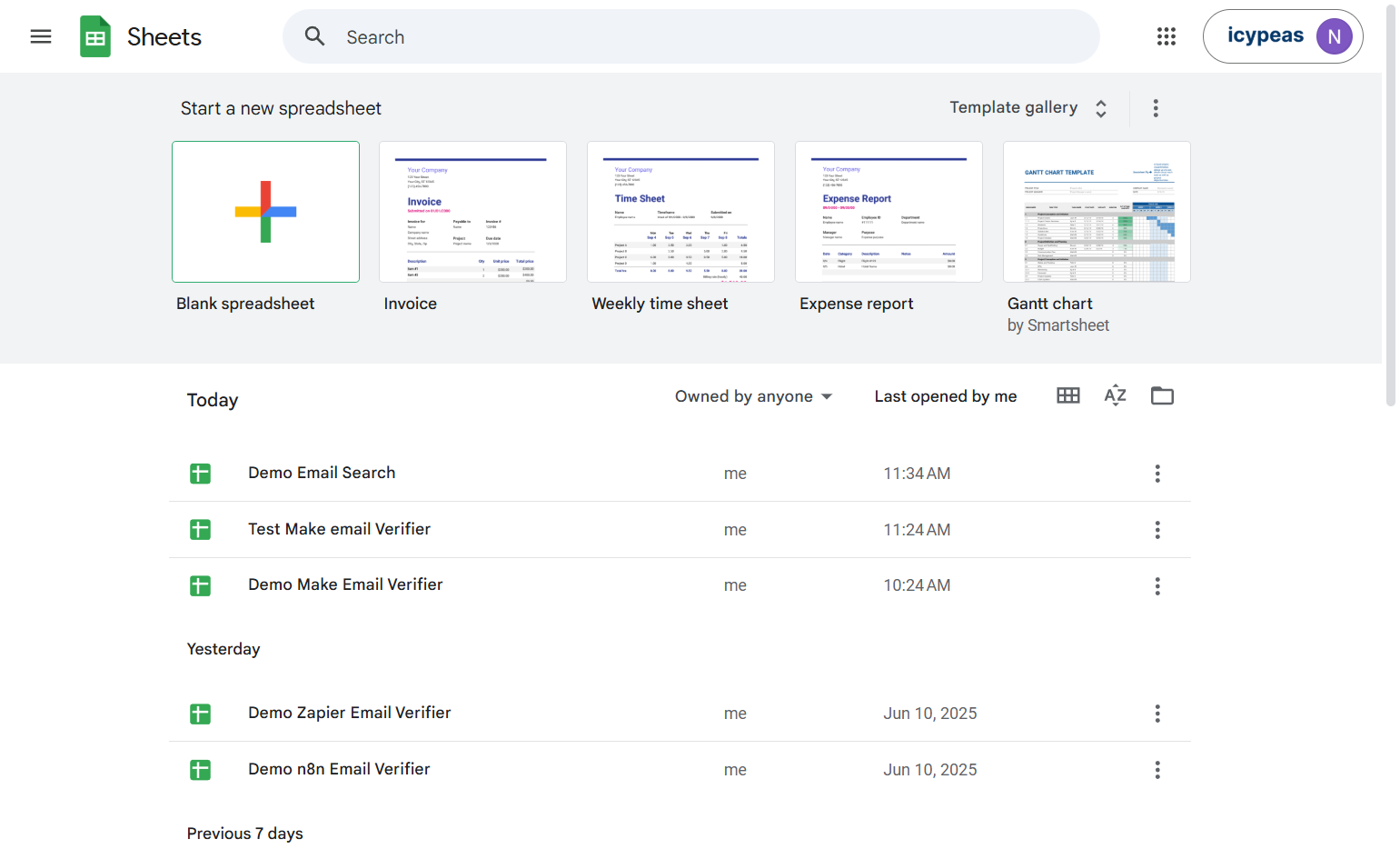
Task: Click the page vertical scrollbar
Action: coord(1390,205)
